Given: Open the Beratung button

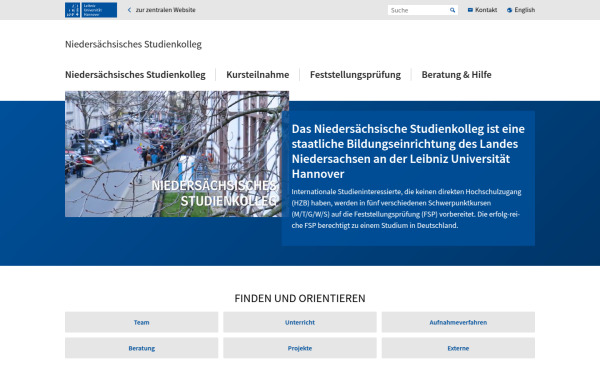Looking at the screenshot, I should [x=142, y=348].
